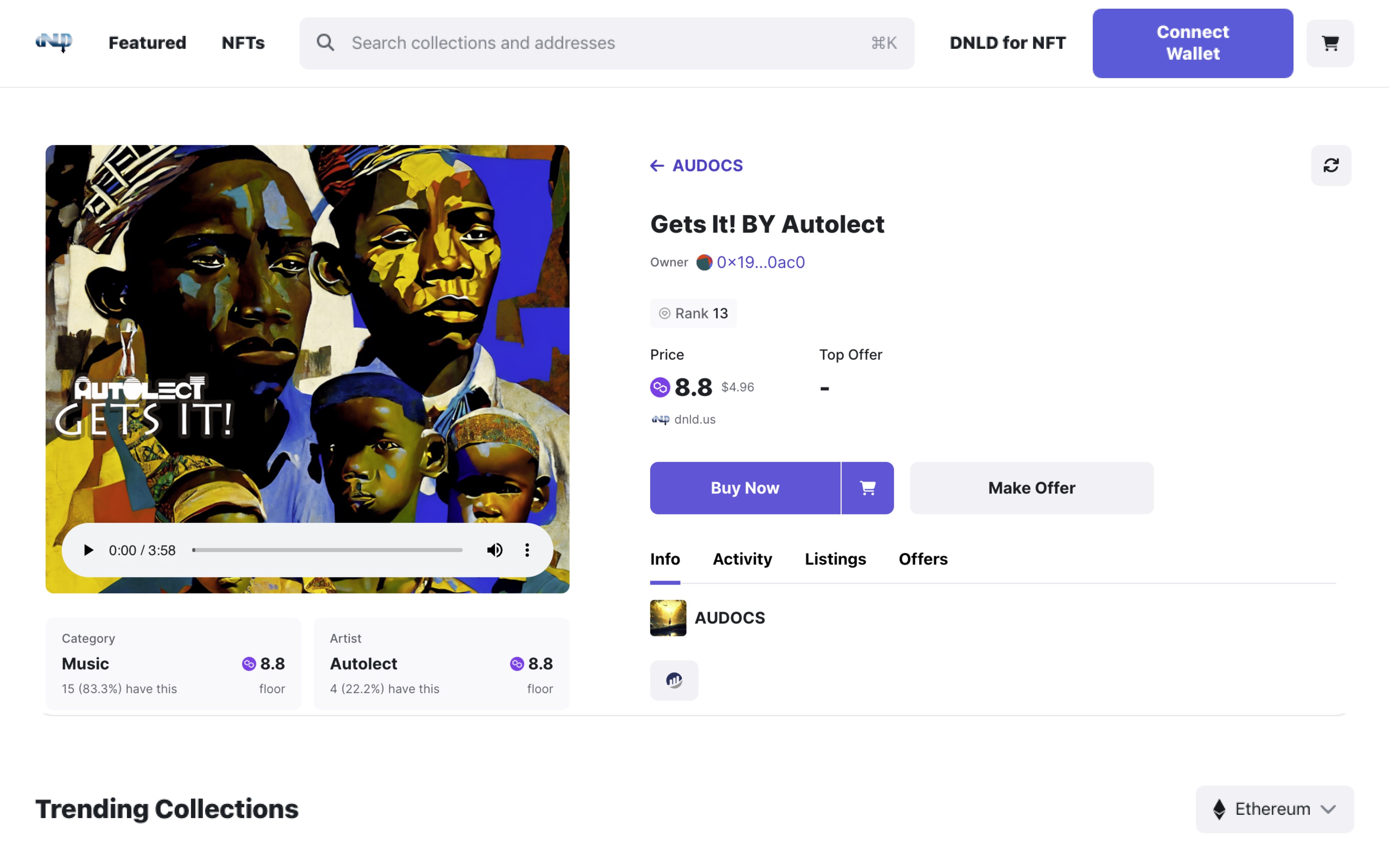The height and width of the screenshot is (868, 1389).
Task: Open the Offers tab
Action: click(x=923, y=559)
